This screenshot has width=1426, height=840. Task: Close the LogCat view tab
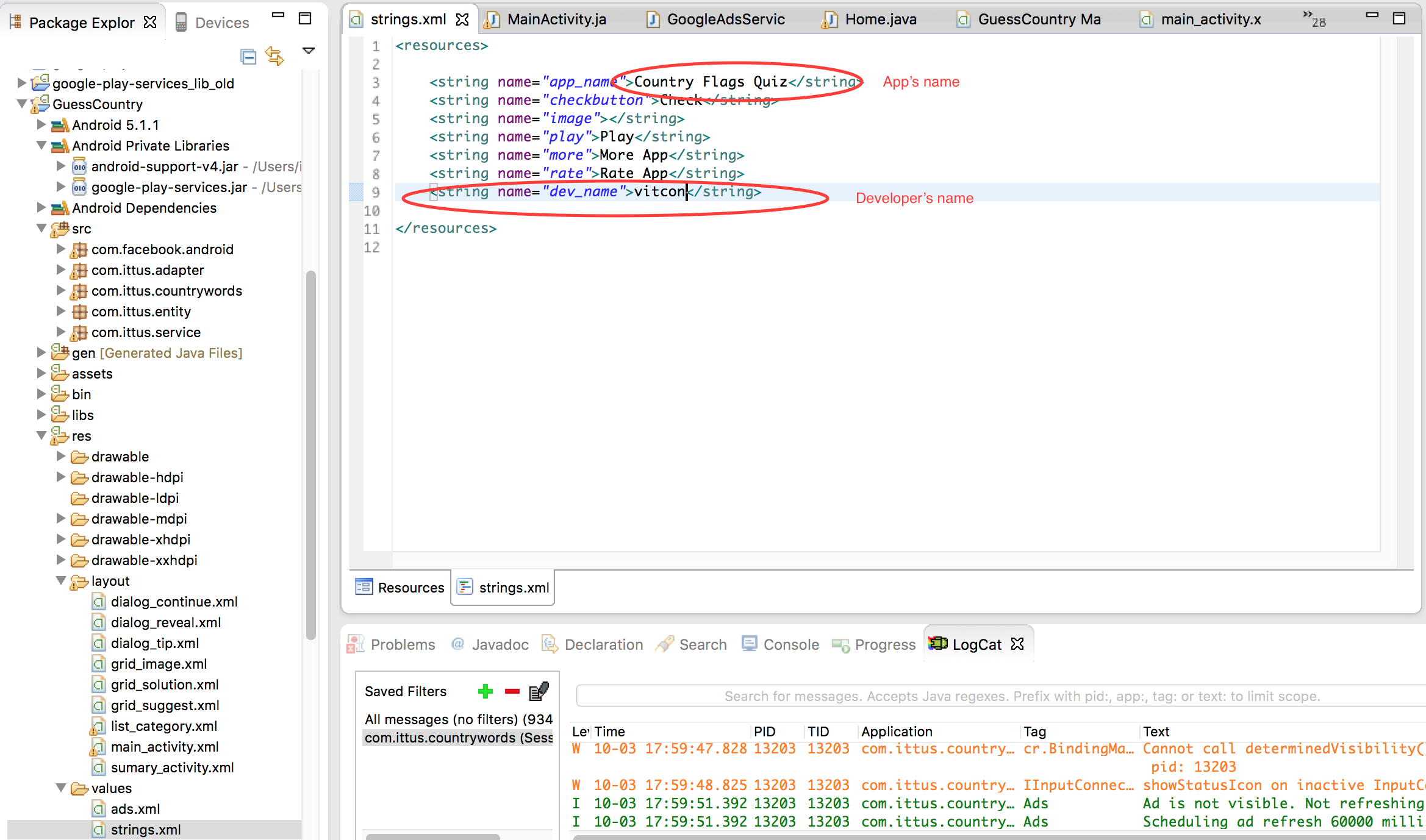pyautogui.click(x=1017, y=644)
